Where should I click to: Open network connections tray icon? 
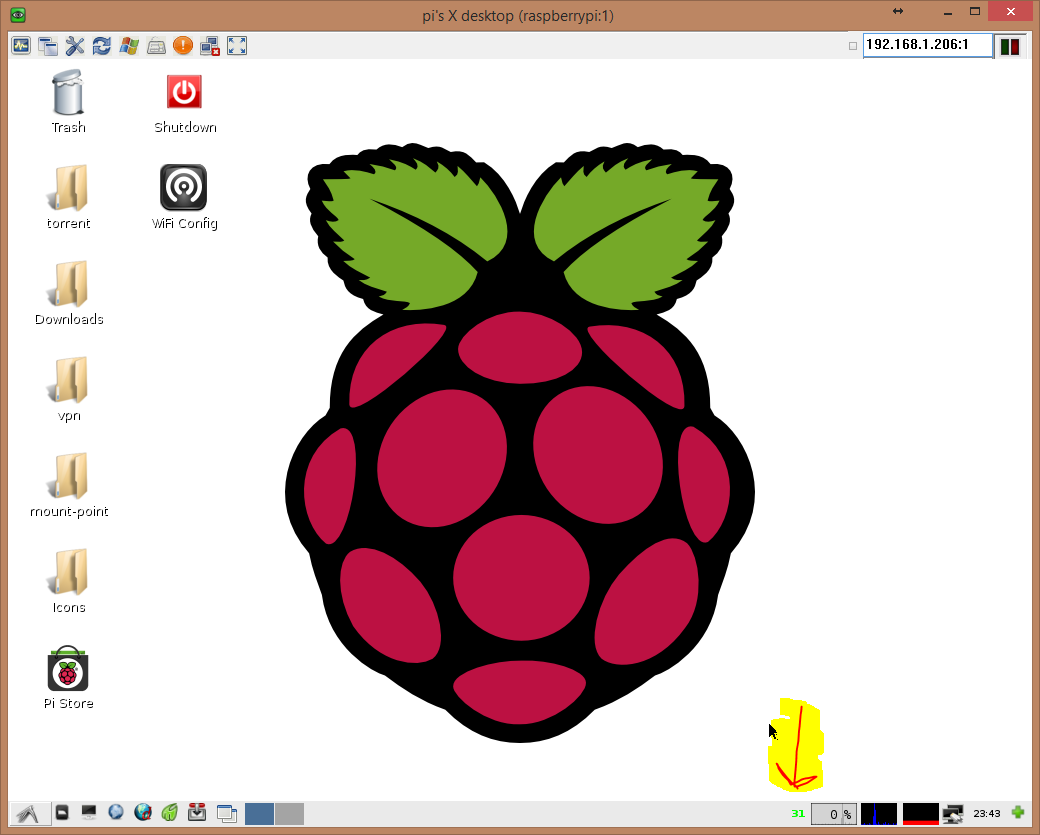[x=953, y=814]
